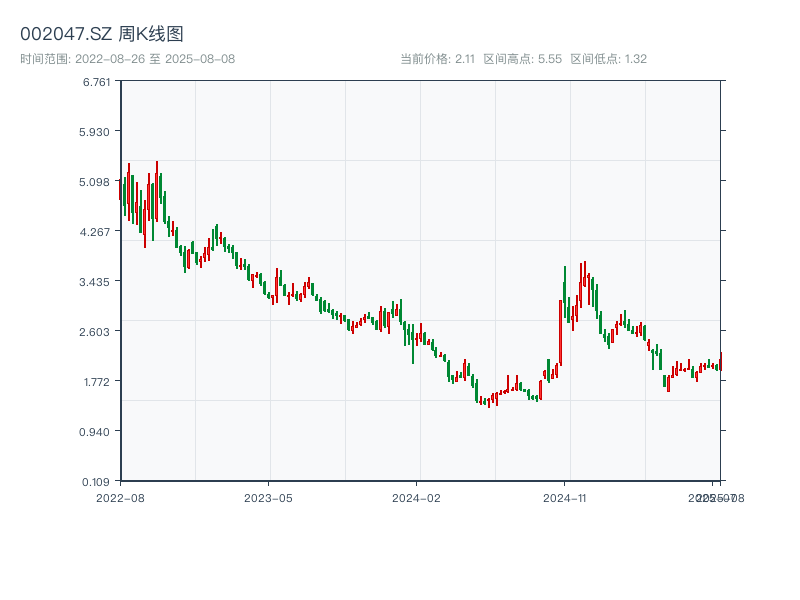Select the 2022-08 x-axis date label
This screenshot has height=600, width=800.
point(120,497)
